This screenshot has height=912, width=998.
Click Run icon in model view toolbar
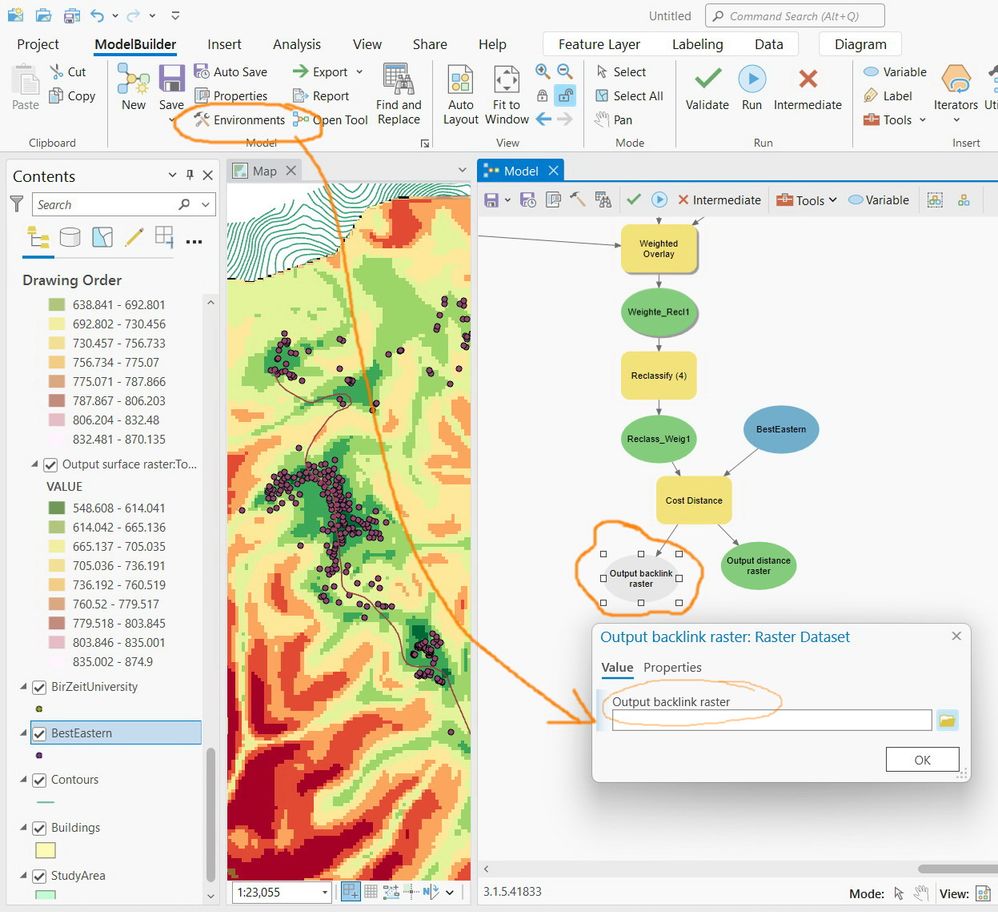(659, 200)
